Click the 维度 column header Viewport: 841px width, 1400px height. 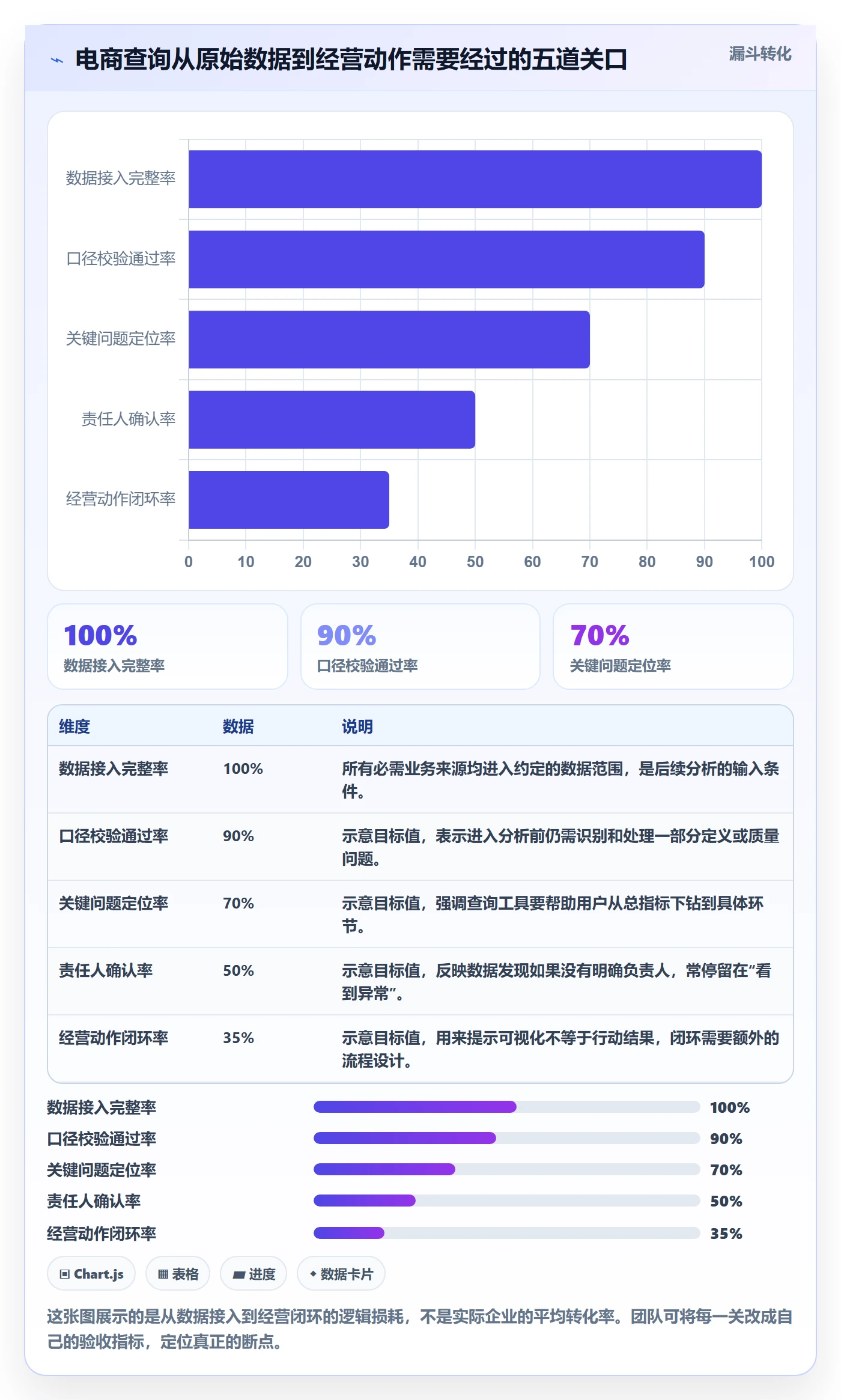pos(74,726)
